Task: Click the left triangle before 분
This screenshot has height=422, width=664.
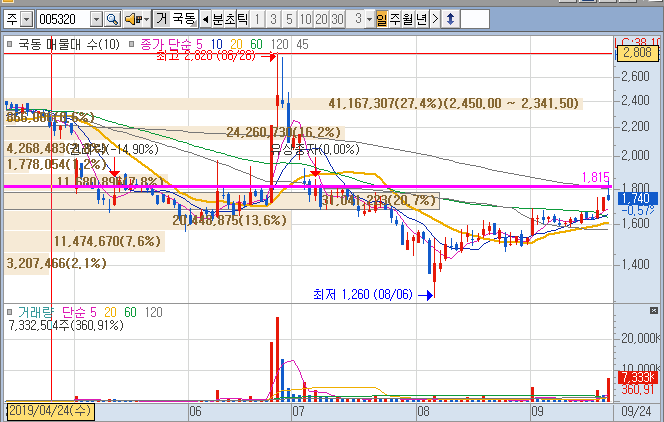Action: (x=205, y=19)
